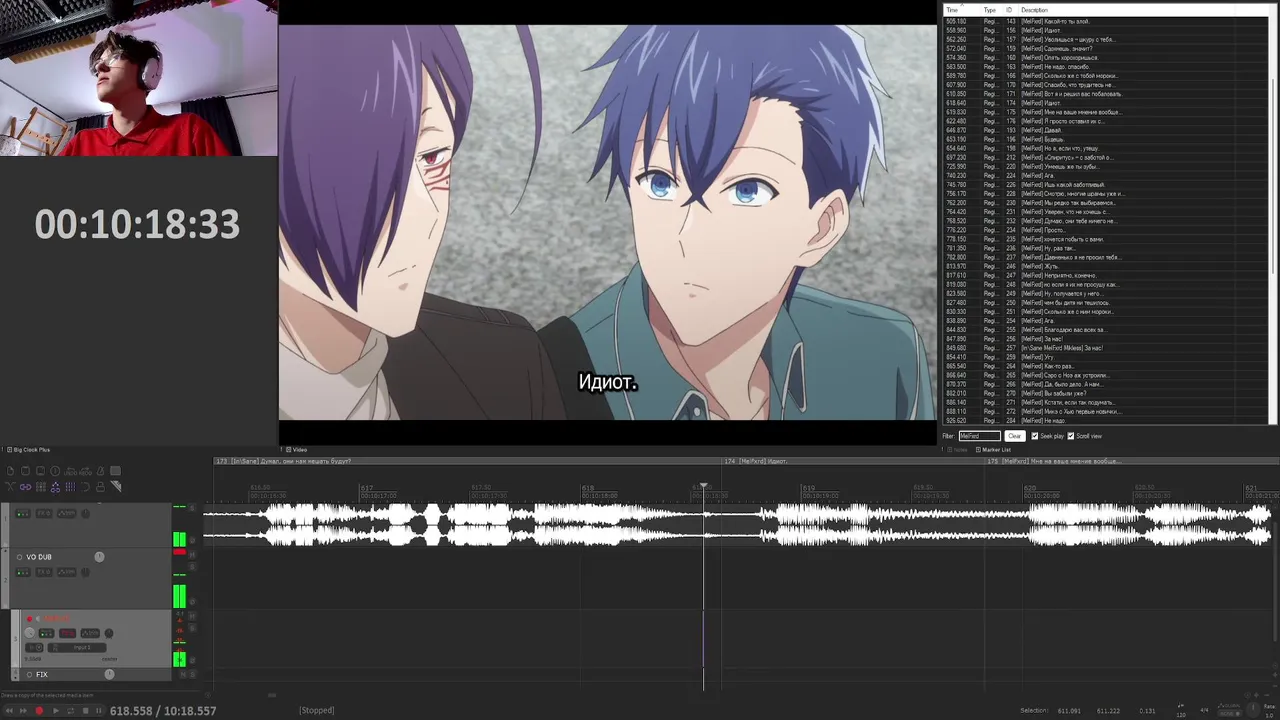The height and width of the screenshot is (720, 1280).
Task: Open the routing button on VO DUB track
Action: (x=23, y=572)
